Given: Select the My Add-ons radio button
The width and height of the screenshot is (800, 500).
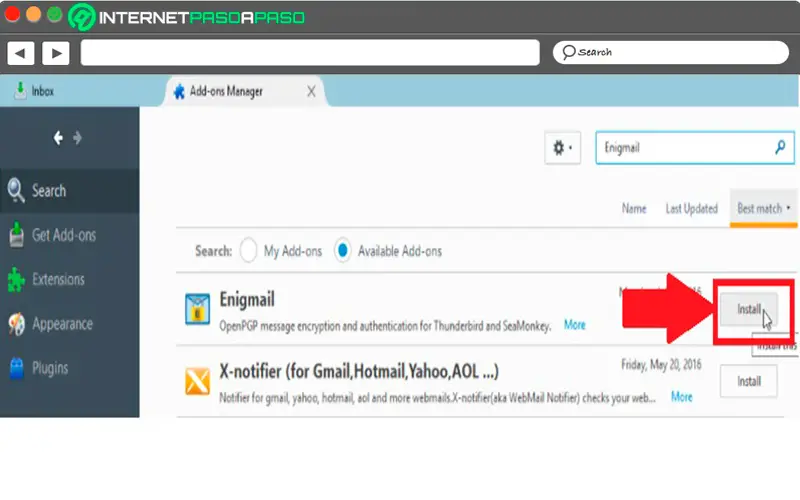Looking at the screenshot, I should tap(248, 251).
